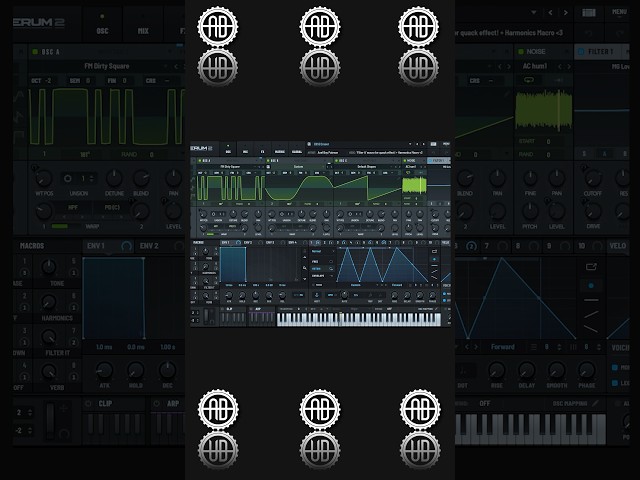Click OSC A DETUNE knob in enlarged left backdrop
Viewport: 640px width, 480px height.
point(114,178)
